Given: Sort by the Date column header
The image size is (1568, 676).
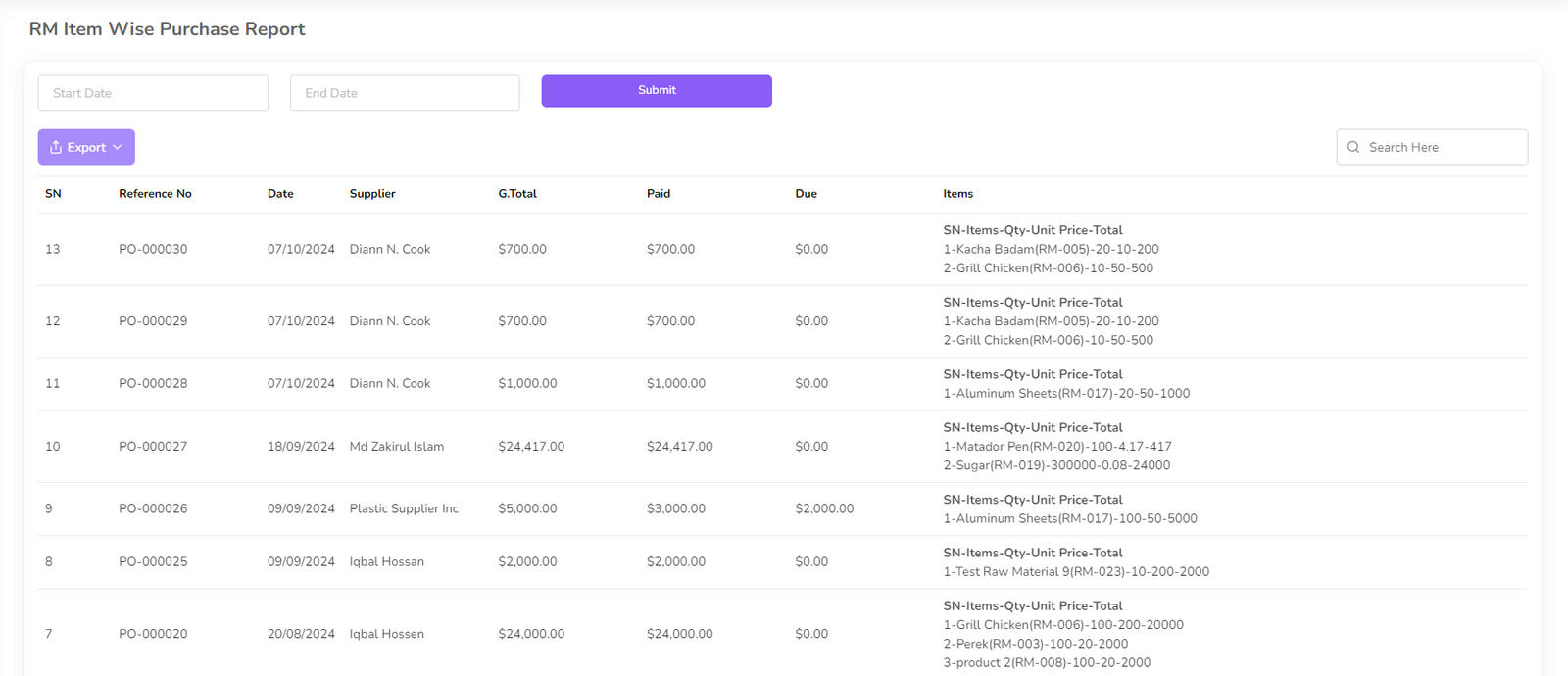Looking at the screenshot, I should tap(280, 194).
